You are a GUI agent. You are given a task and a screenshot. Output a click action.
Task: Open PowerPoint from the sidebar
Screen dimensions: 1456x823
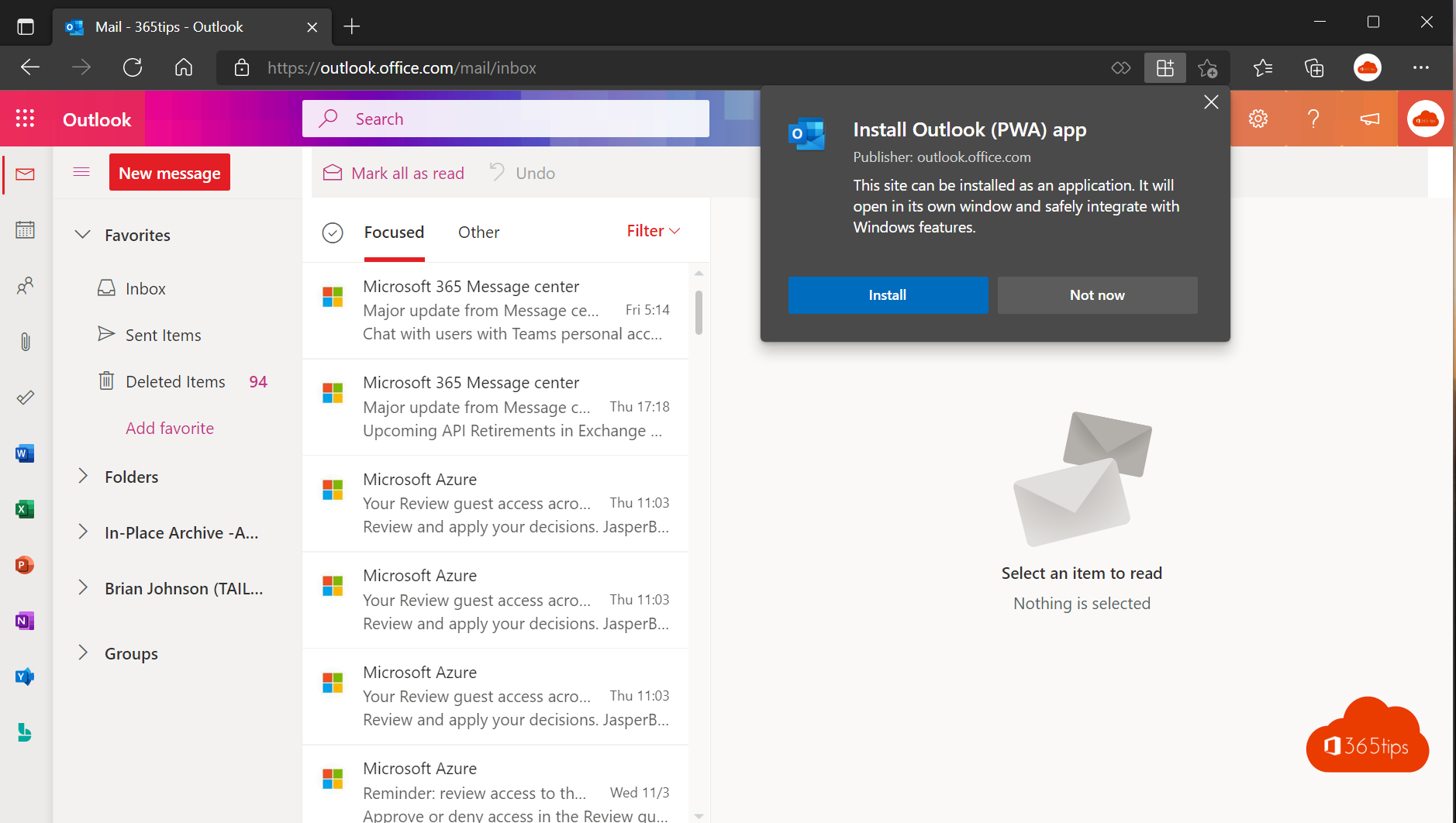tap(23, 565)
